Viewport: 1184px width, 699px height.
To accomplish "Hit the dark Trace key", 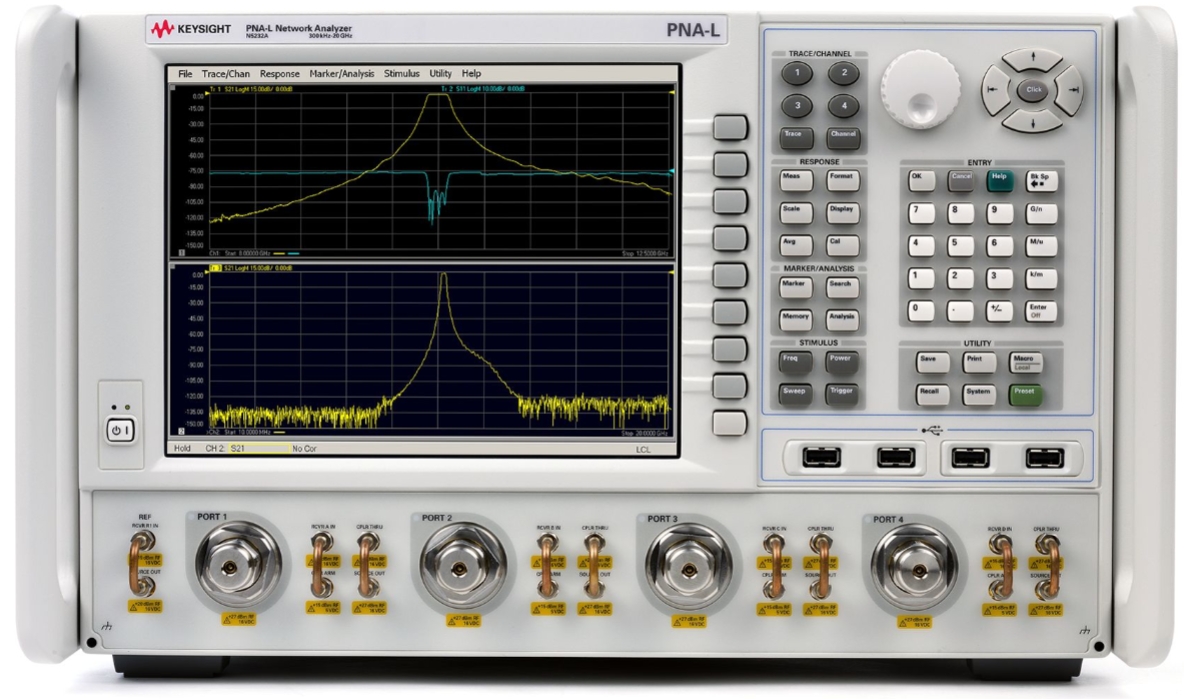I will pyautogui.click(x=797, y=137).
